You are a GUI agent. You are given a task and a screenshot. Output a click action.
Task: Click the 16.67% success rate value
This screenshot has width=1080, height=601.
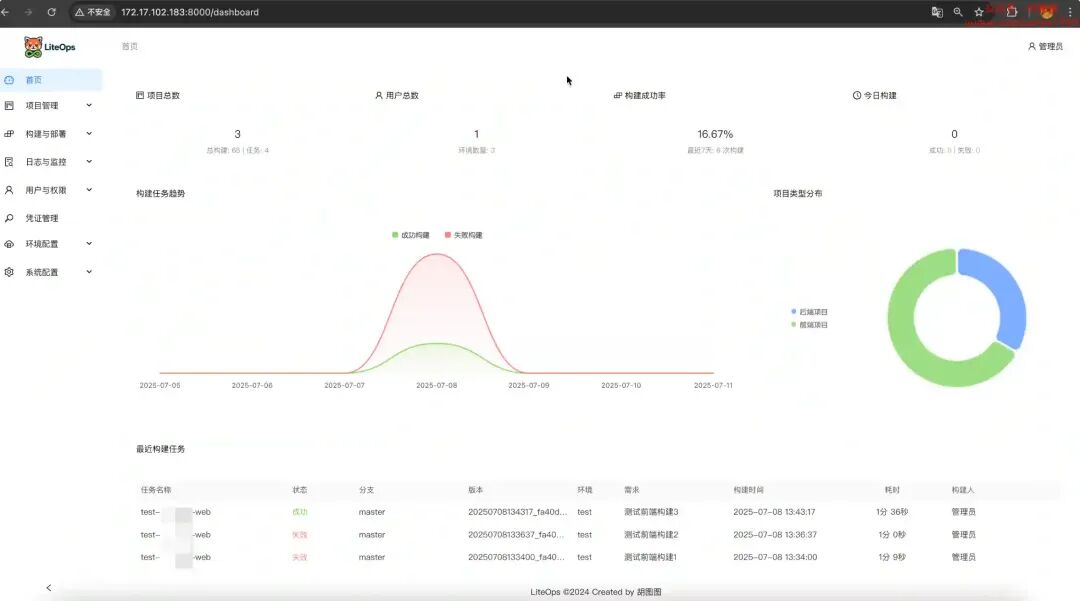pos(715,134)
